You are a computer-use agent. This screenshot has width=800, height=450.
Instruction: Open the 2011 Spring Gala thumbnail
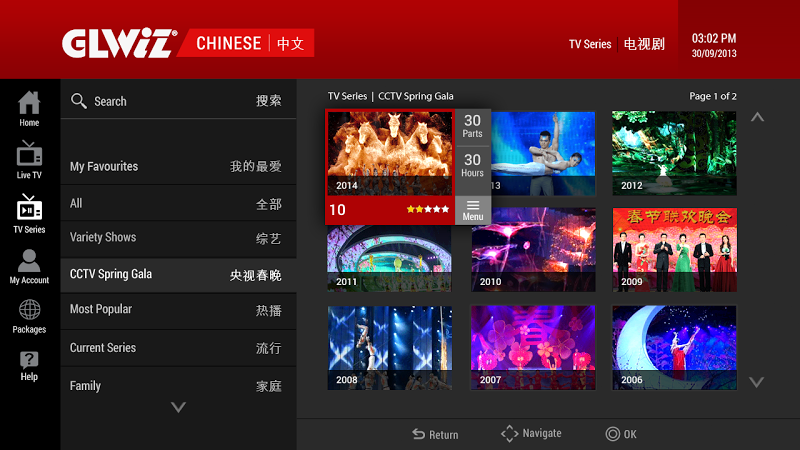(x=389, y=258)
